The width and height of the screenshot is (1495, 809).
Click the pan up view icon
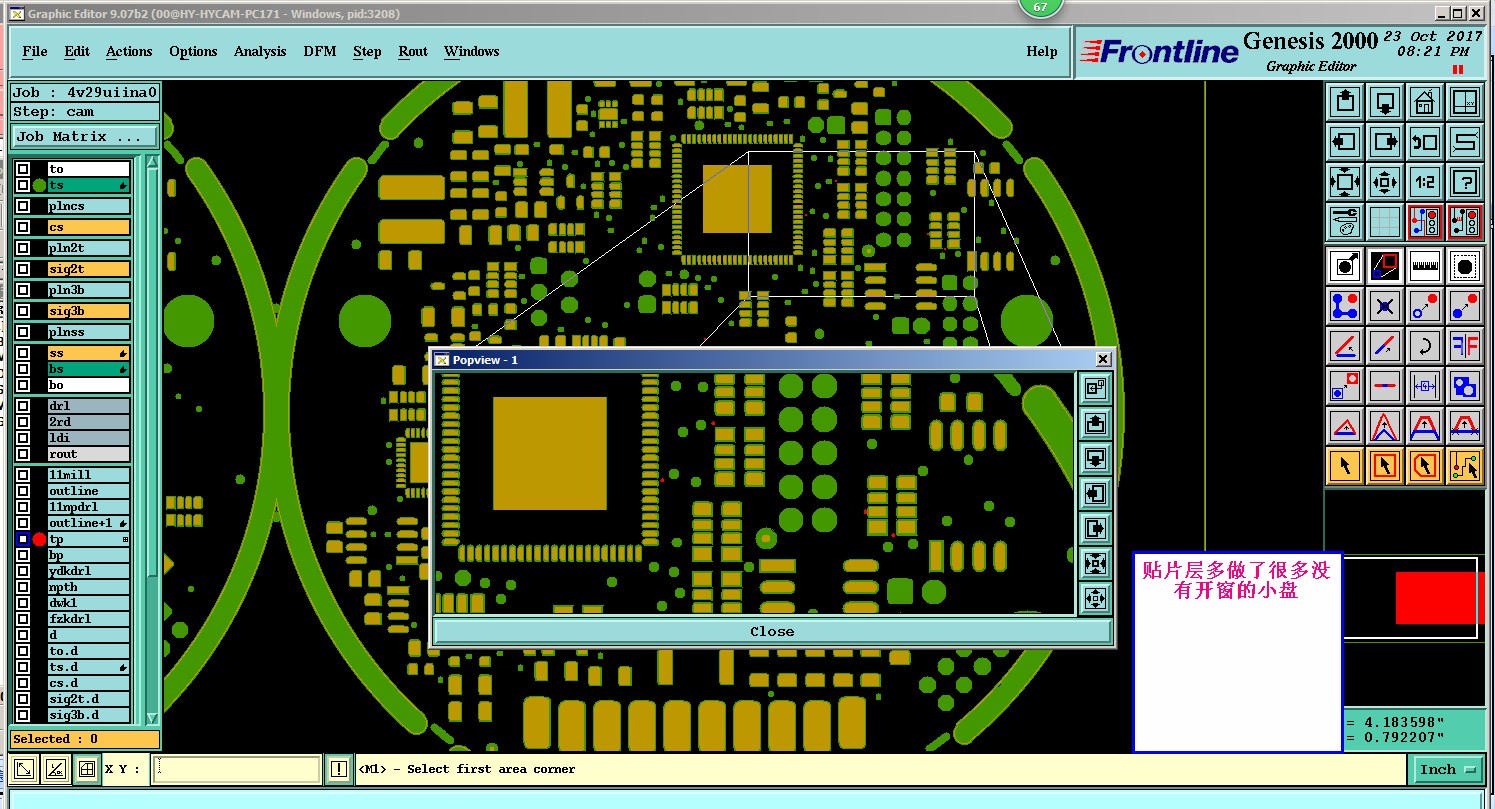pos(1345,101)
